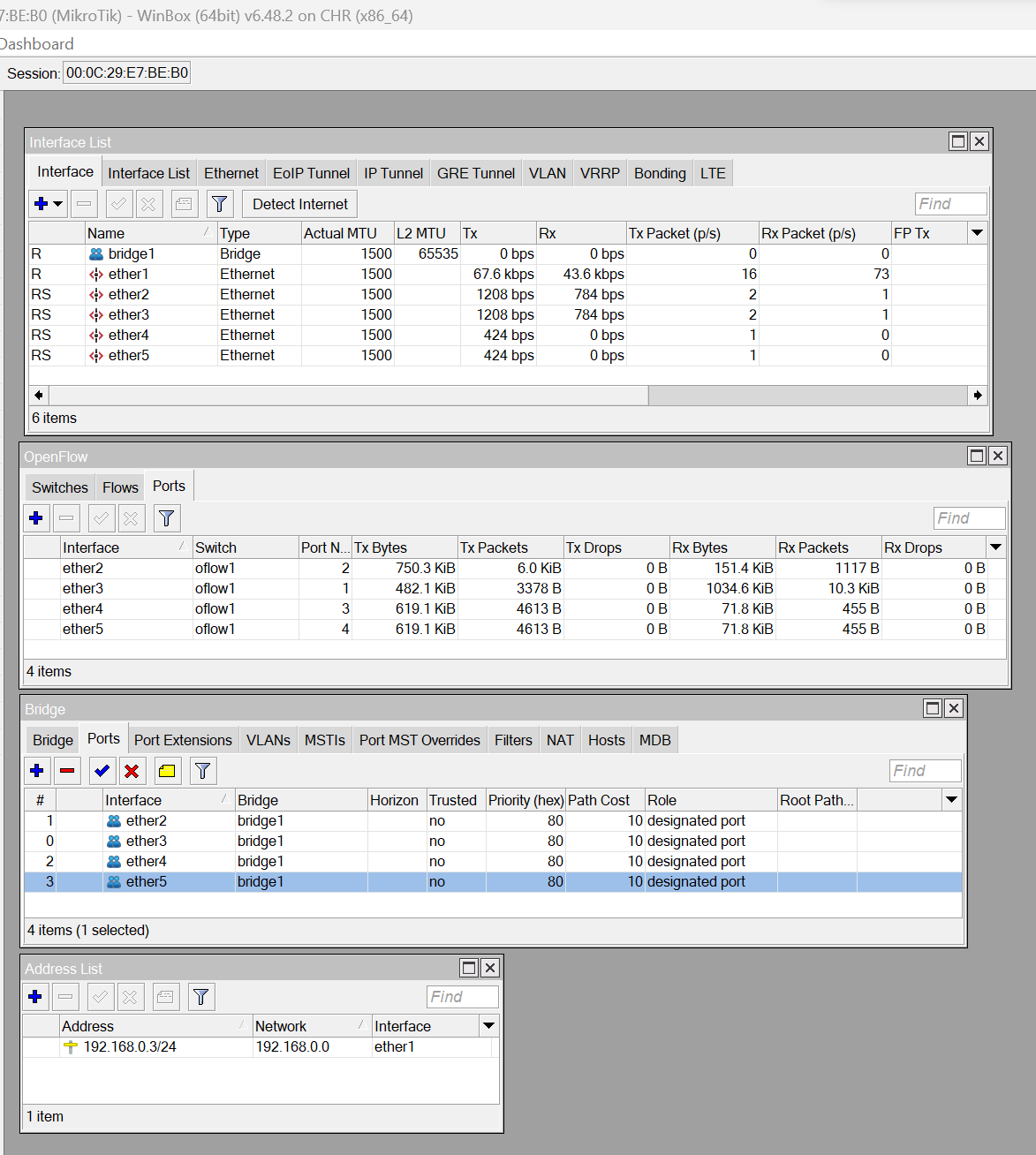The width and height of the screenshot is (1036, 1155).
Task: Open filter funnel in Address List toolbar
Action: pyautogui.click(x=200, y=997)
